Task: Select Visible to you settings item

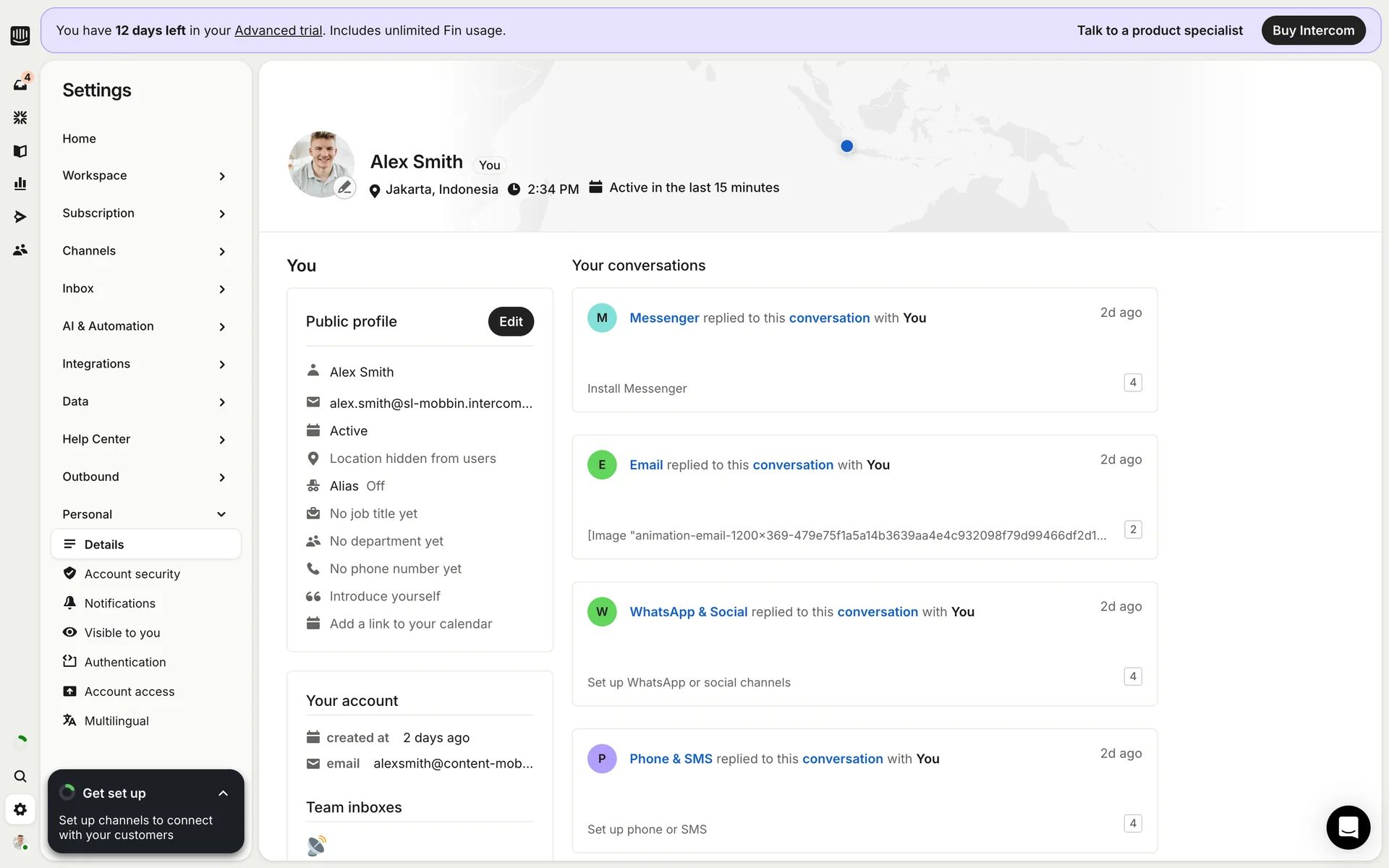Action: click(122, 633)
